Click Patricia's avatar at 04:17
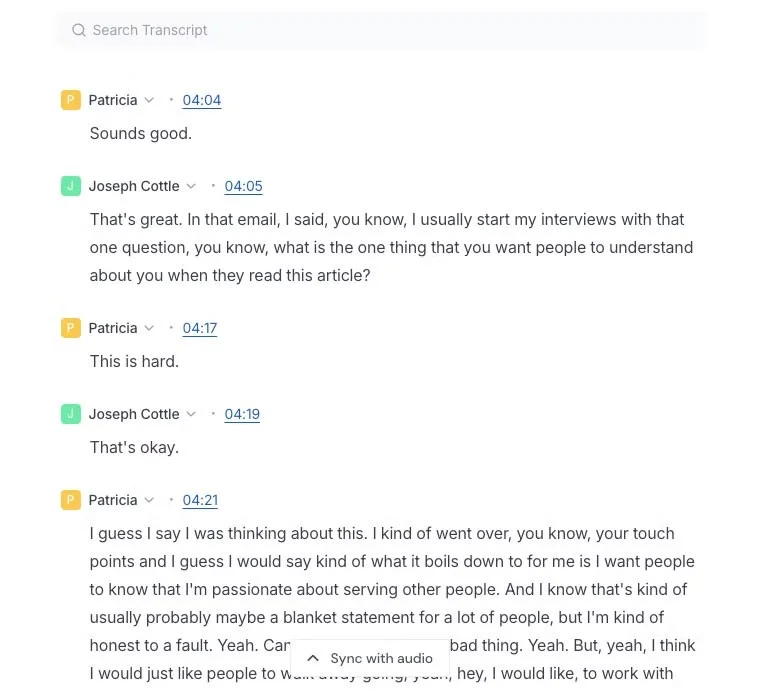This screenshot has height=697, width=764. pyautogui.click(x=70, y=328)
